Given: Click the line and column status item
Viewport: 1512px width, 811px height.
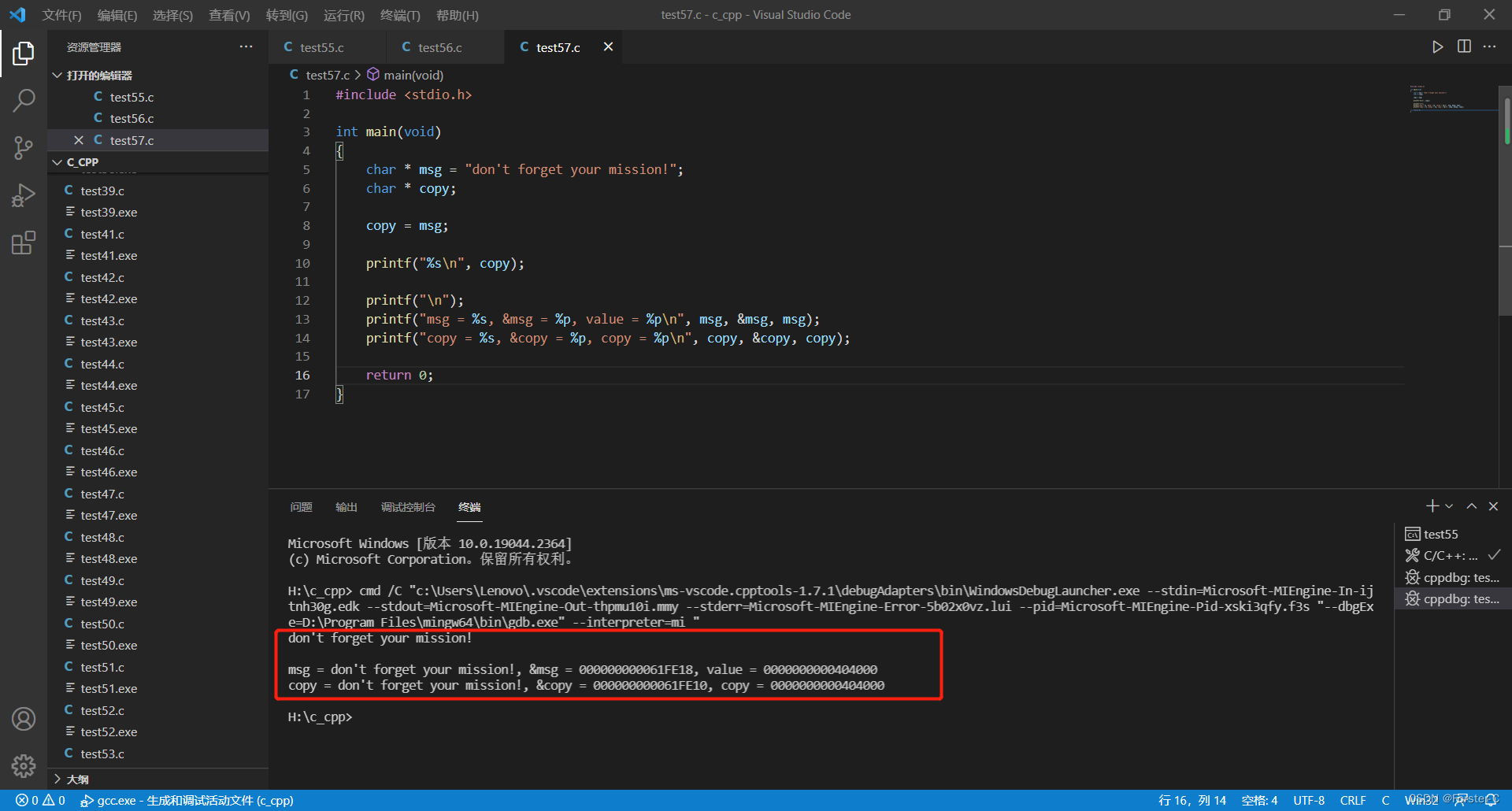Looking at the screenshot, I should tap(1192, 801).
